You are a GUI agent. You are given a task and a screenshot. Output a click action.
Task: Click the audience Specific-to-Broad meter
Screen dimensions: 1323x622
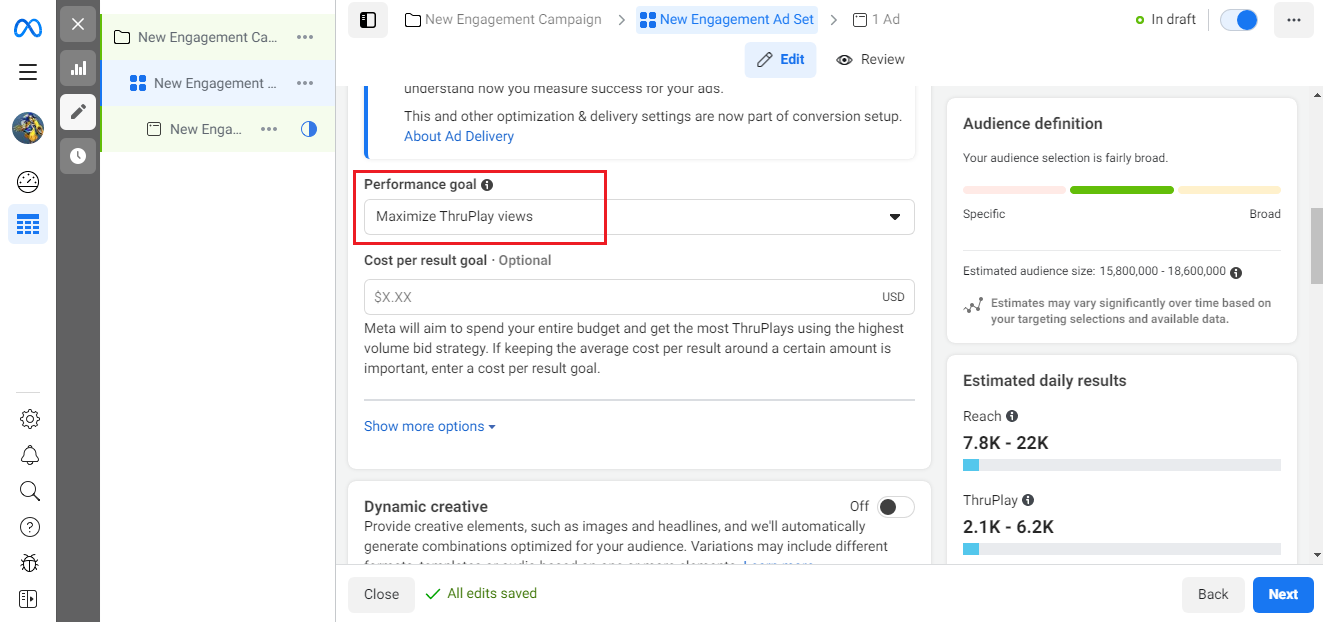[1122, 190]
